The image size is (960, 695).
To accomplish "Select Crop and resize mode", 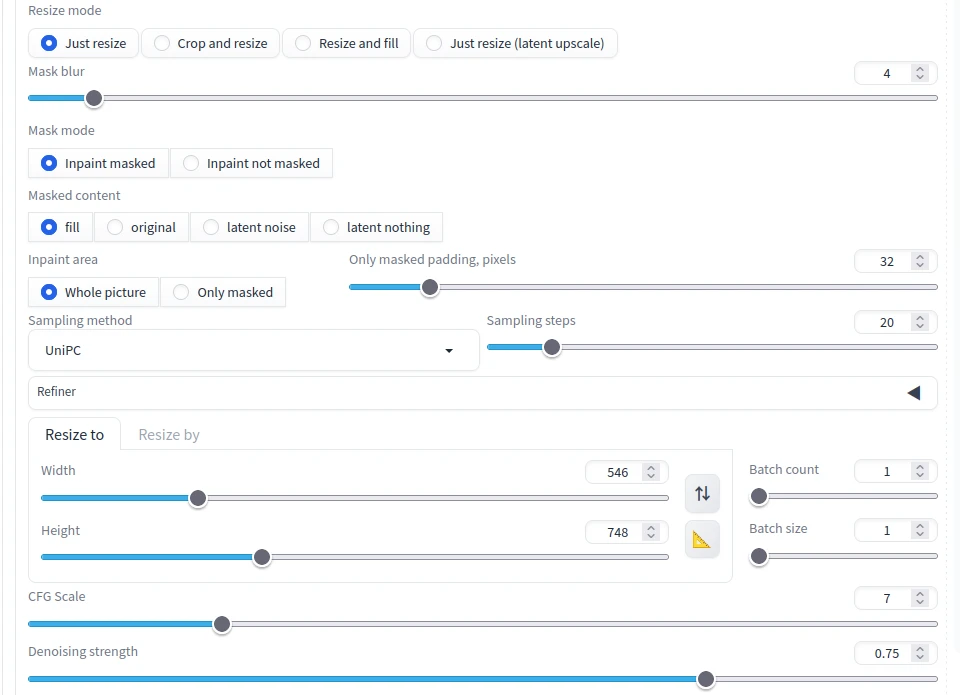I will click(211, 43).
